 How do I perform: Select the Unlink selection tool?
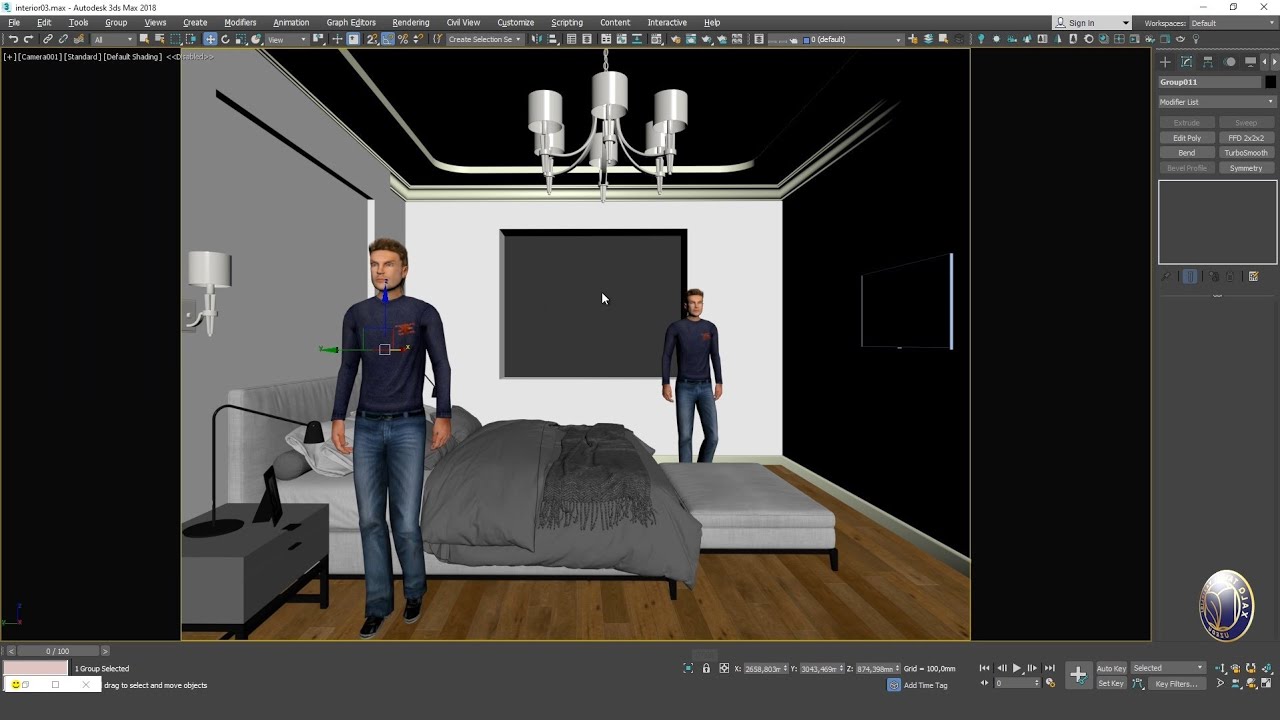(x=63, y=39)
